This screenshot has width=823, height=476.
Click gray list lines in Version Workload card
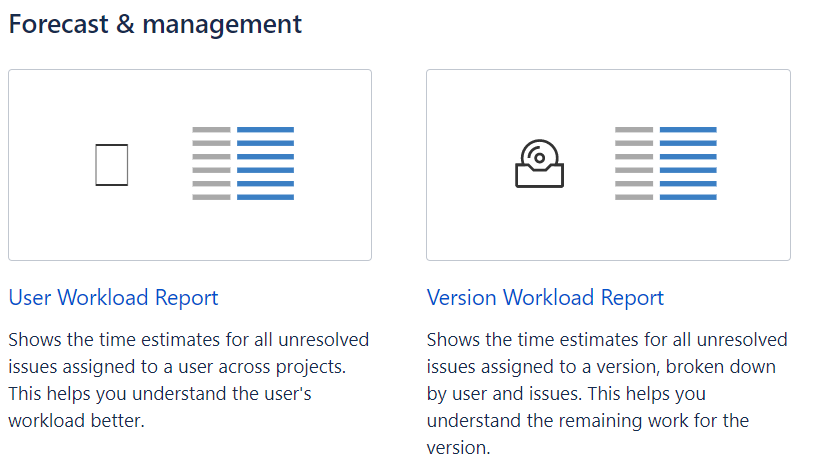pos(633,164)
